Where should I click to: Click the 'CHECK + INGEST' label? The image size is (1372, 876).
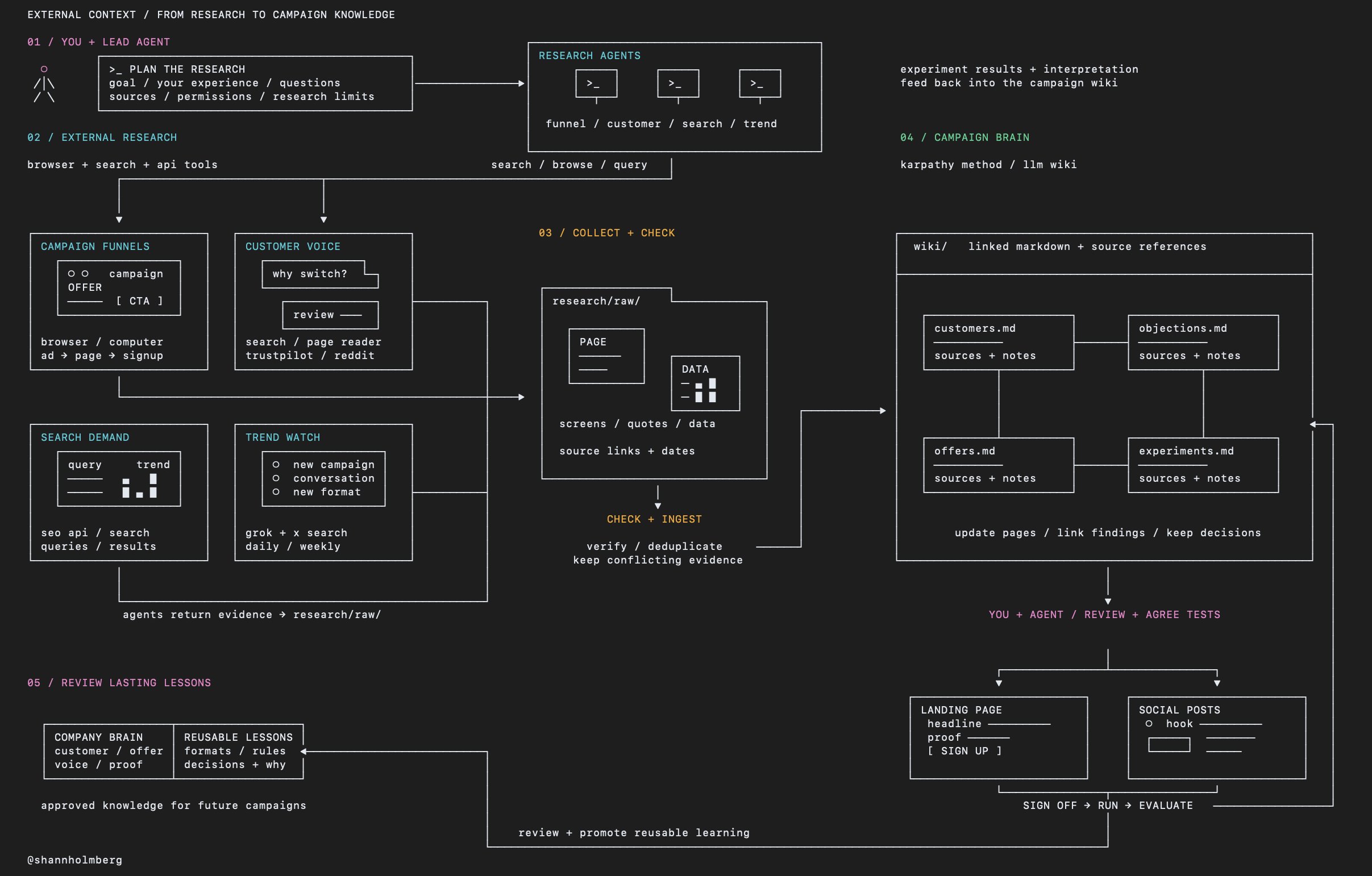tap(654, 519)
